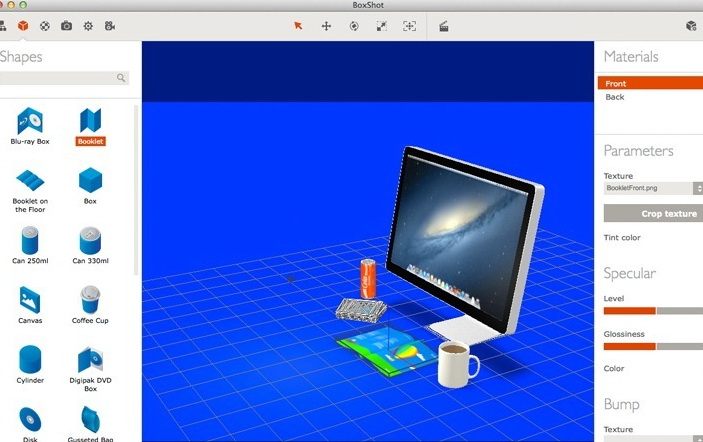Open the Bump texture dropdown

coord(653,438)
